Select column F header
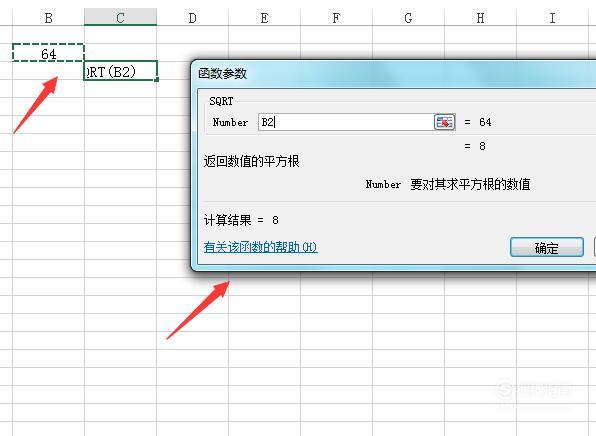The height and width of the screenshot is (436, 596). click(x=336, y=17)
